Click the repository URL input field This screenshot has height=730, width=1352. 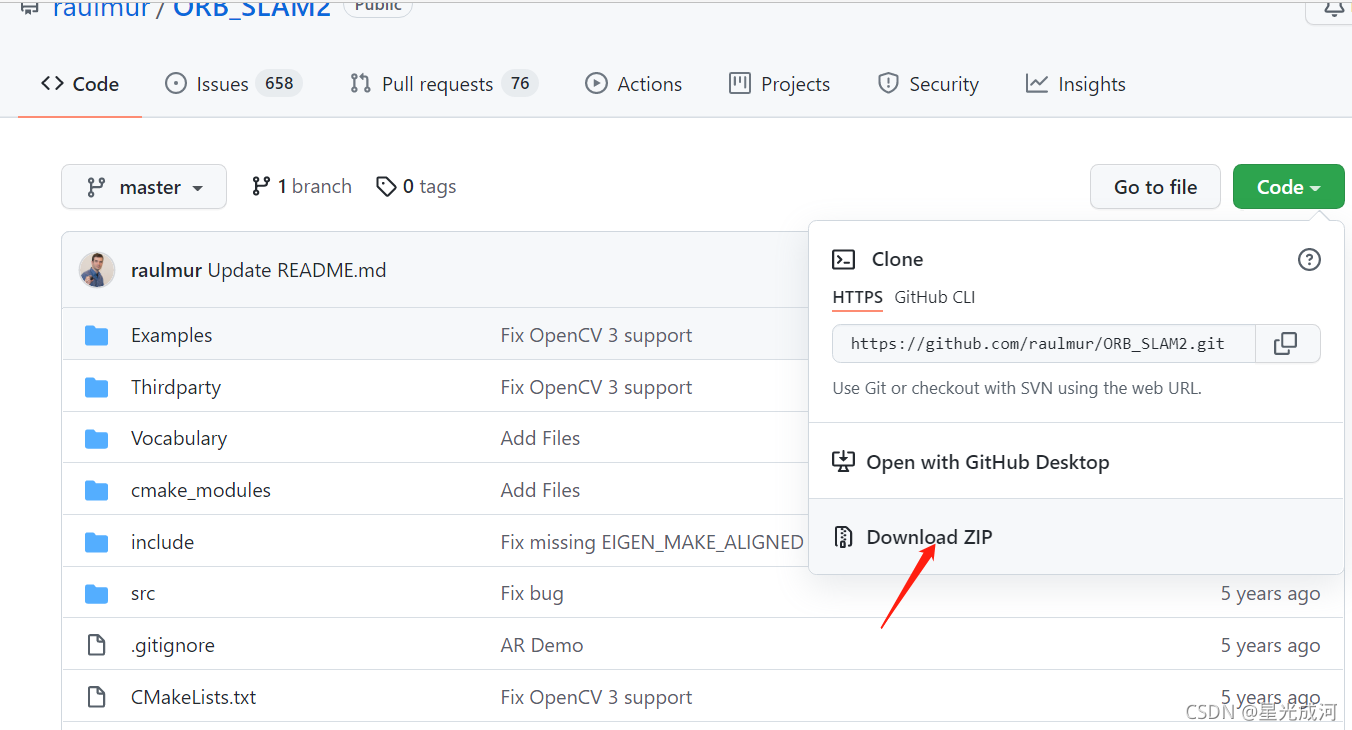(x=1044, y=343)
